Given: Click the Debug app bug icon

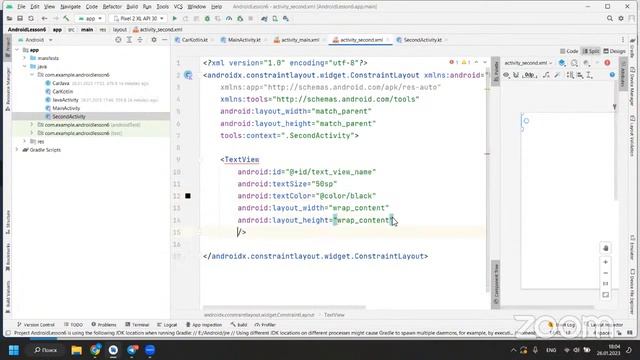Looking at the screenshot, I should (207, 18).
